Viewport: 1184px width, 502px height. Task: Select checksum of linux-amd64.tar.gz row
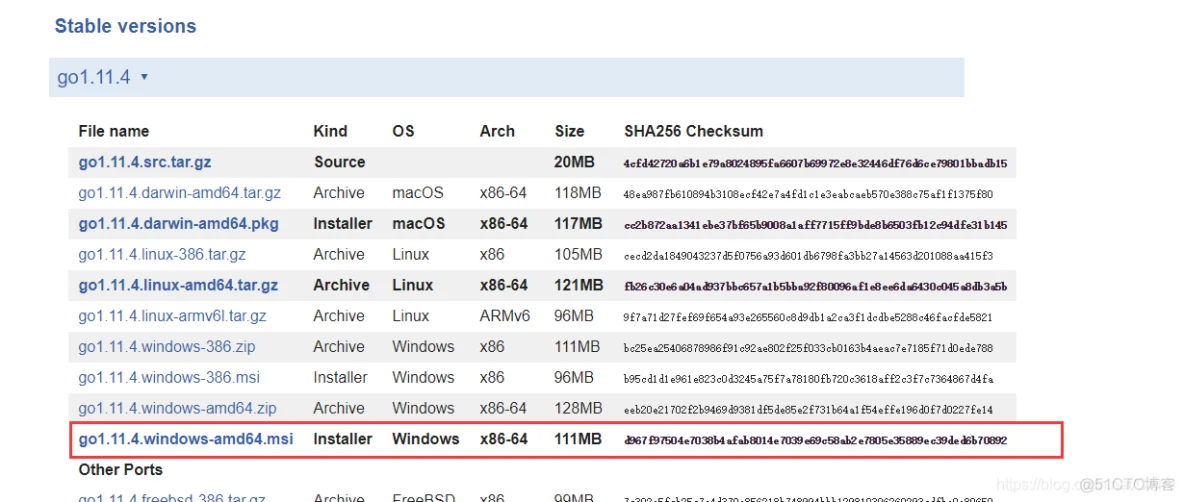pos(816,287)
